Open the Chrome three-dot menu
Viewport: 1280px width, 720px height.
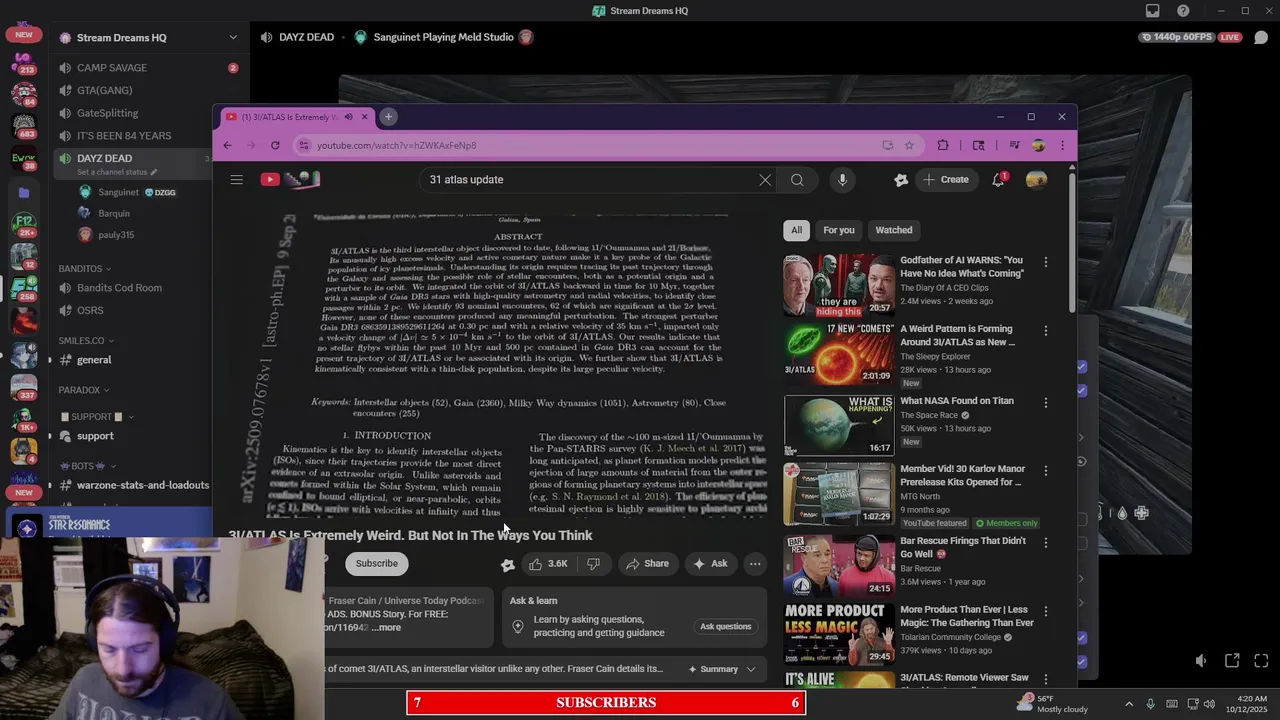click(1062, 145)
